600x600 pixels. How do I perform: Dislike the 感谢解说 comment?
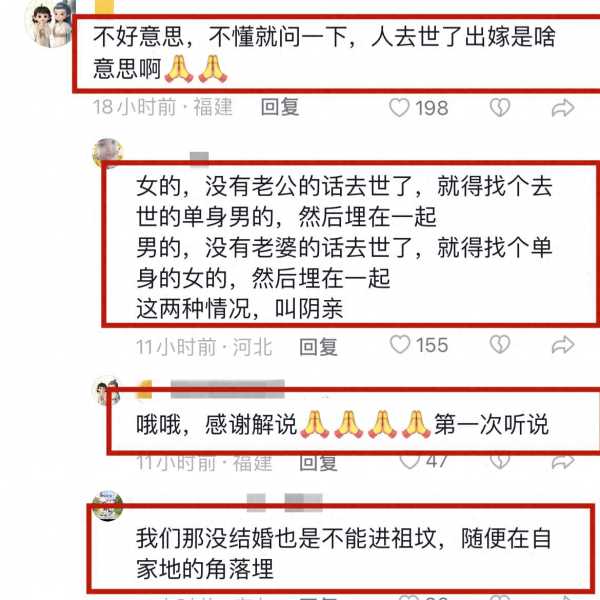[x=500, y=462]
